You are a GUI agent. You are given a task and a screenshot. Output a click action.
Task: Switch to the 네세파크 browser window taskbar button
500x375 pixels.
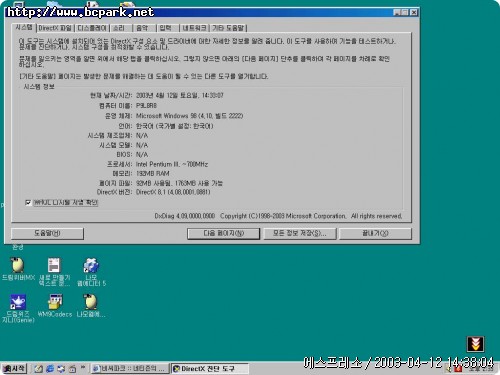click(x=130, y=368)
